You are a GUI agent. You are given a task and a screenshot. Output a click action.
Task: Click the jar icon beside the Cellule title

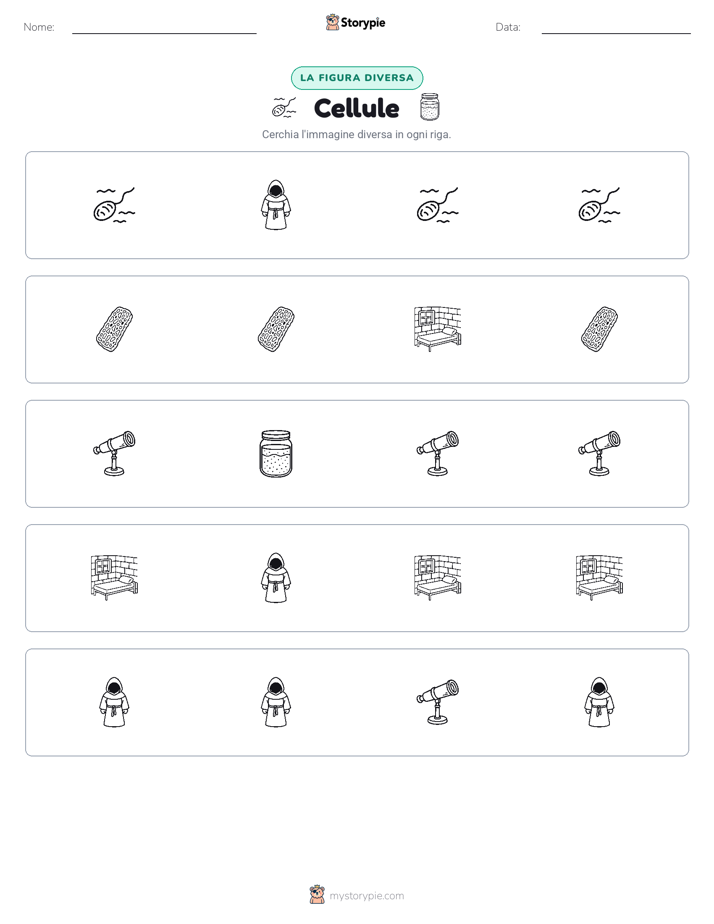(429, 107)
